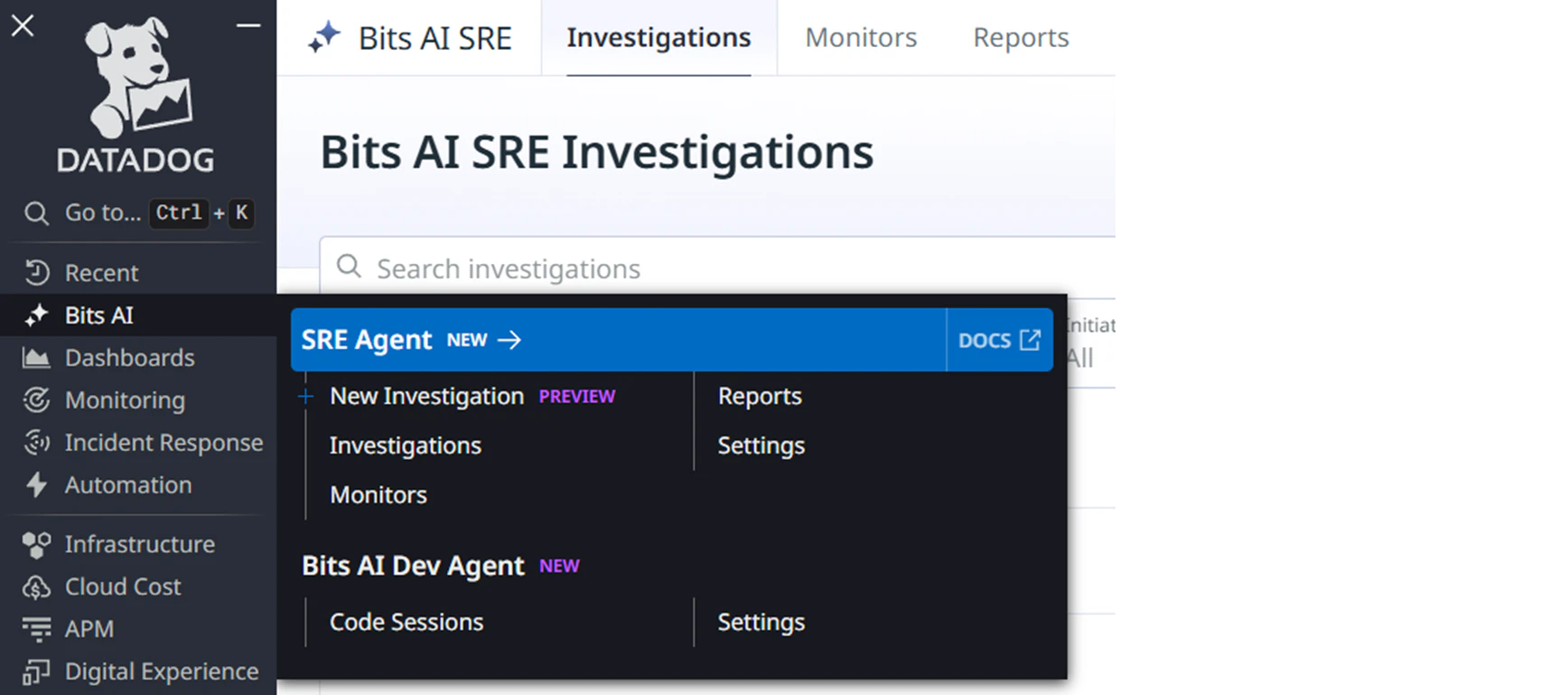Open Investigations in the flyout menu
1568x695 pixels.
(x=406, y=446)
